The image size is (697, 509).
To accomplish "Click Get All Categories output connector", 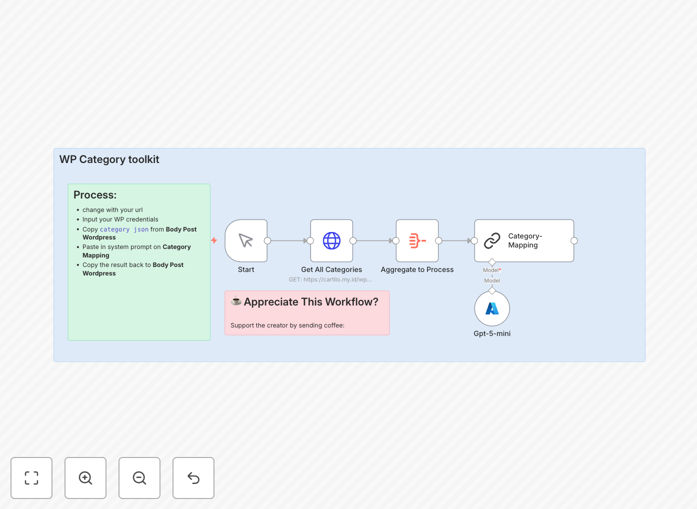I will 353,240.
